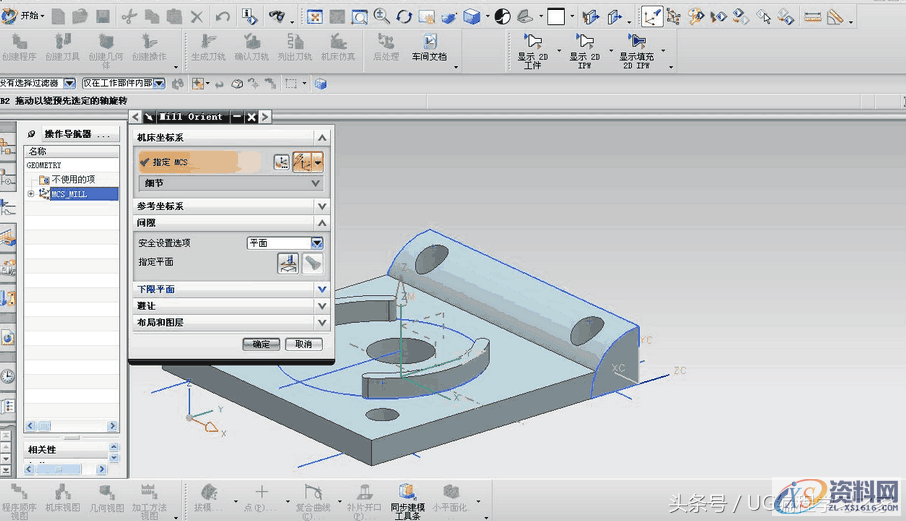Open the 安全设置选项 dropdown
Screen dimensions: 906x521
(x=317, y=243)
